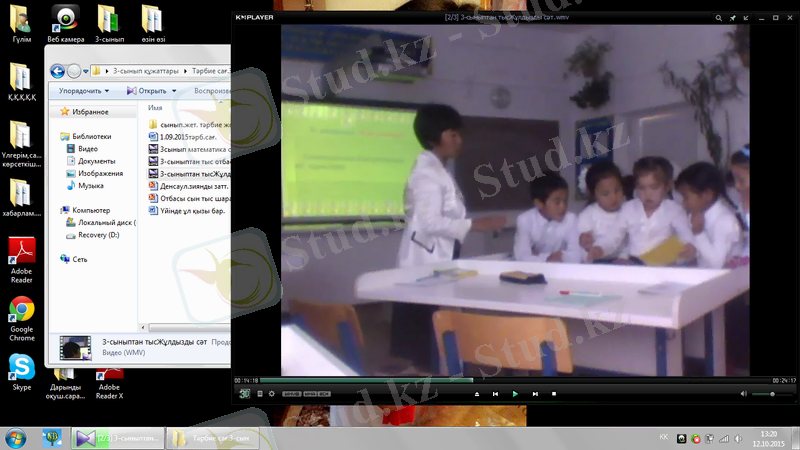
Task: Open the Windows Start menu
Action: click(x=16, y=438)
